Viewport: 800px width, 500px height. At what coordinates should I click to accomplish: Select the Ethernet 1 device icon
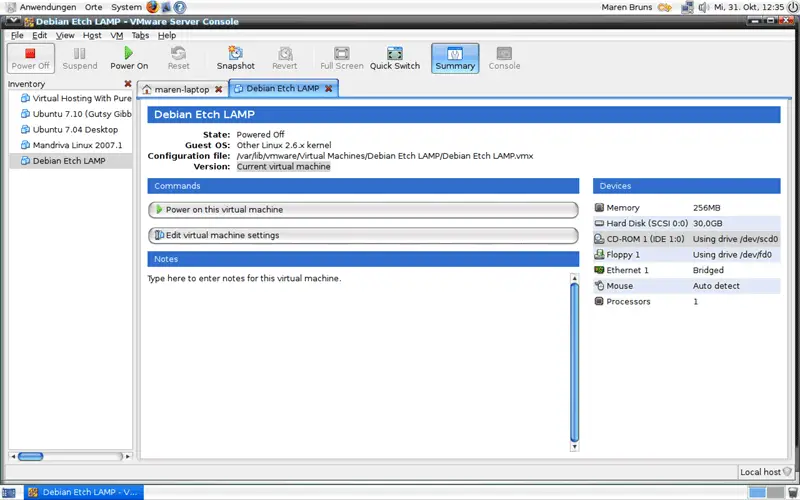(x=599, y=270)
